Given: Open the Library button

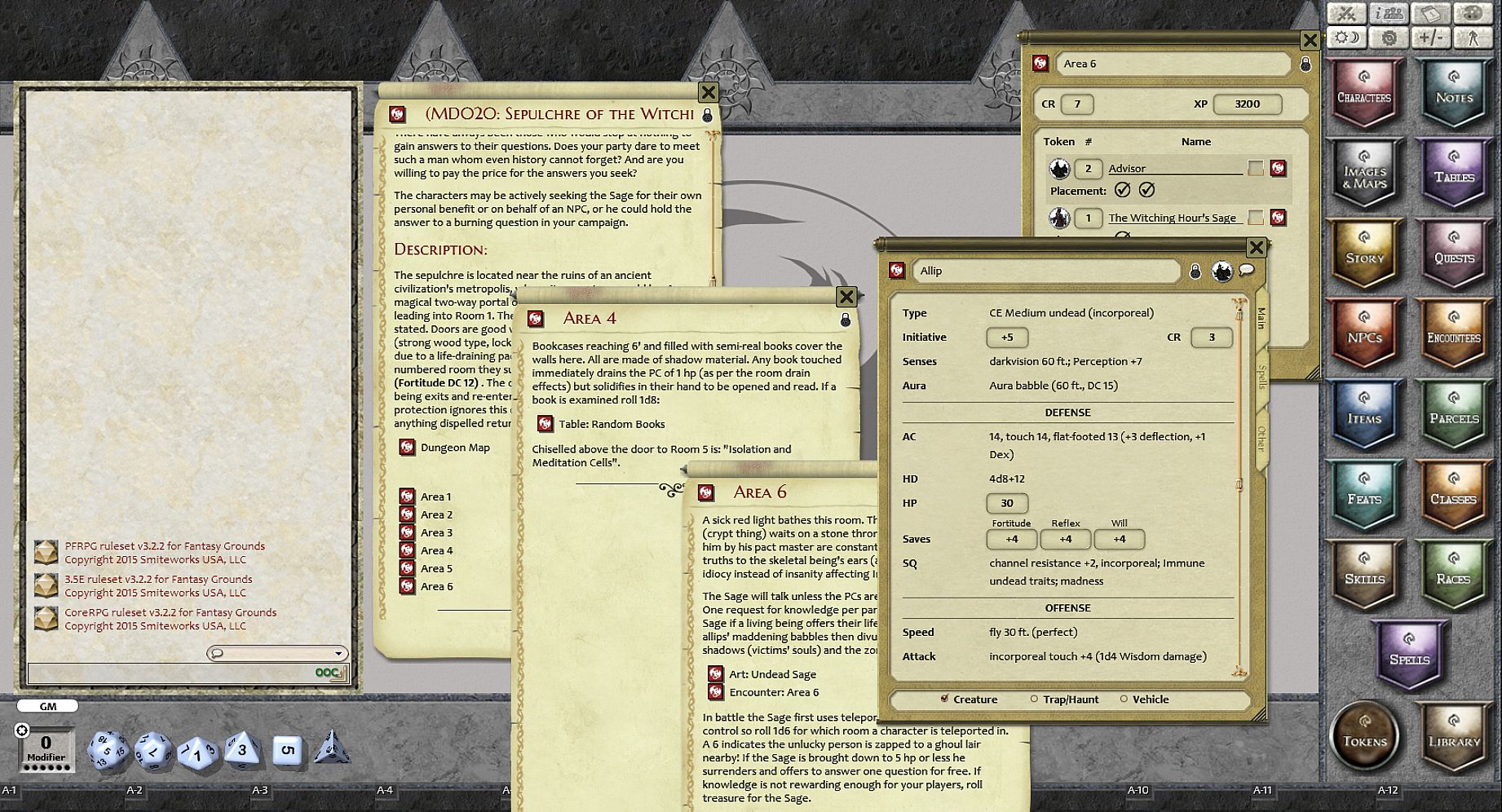Looking at the screenshot, I should (1454, 736).
